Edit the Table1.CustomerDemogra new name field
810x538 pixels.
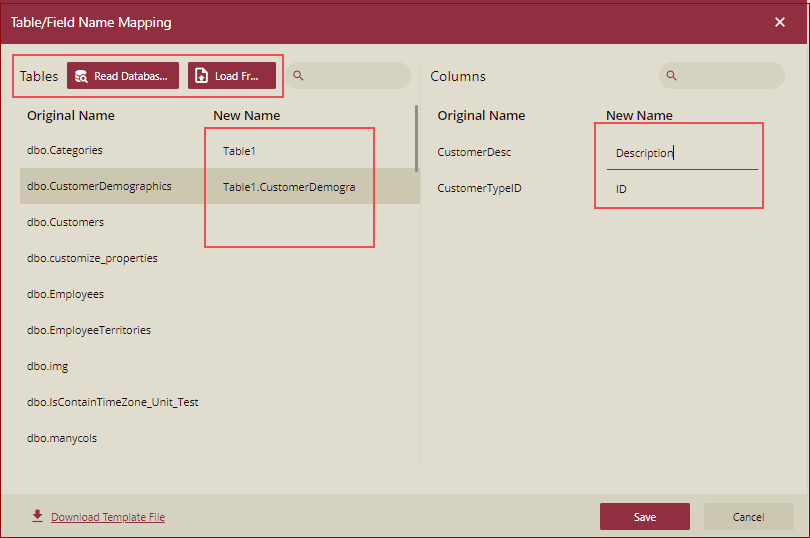(x=289, y=187)
